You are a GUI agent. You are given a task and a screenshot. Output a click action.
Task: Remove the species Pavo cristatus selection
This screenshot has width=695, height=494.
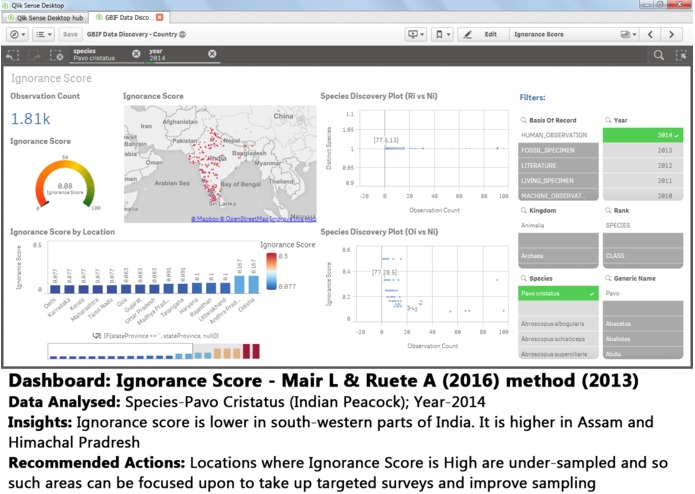pyautogui.click(x=136, y=54)
